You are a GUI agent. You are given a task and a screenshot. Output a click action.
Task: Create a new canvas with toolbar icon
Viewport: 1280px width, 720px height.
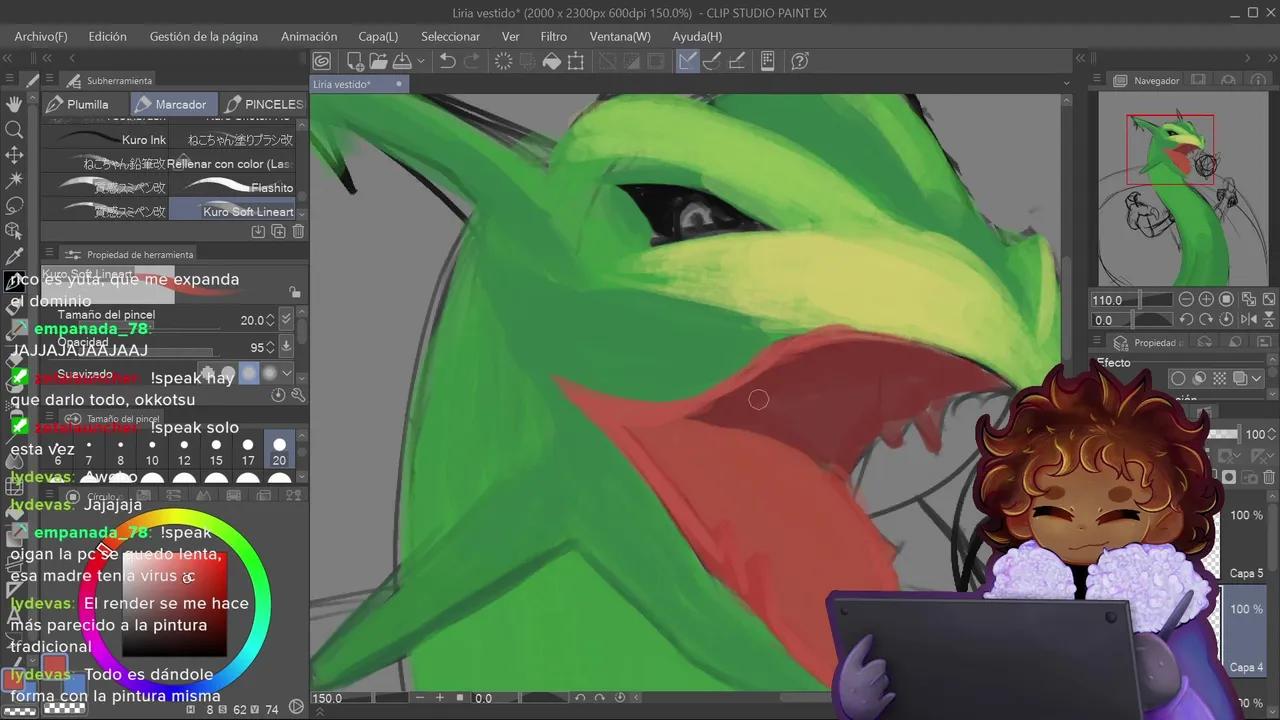355,61
